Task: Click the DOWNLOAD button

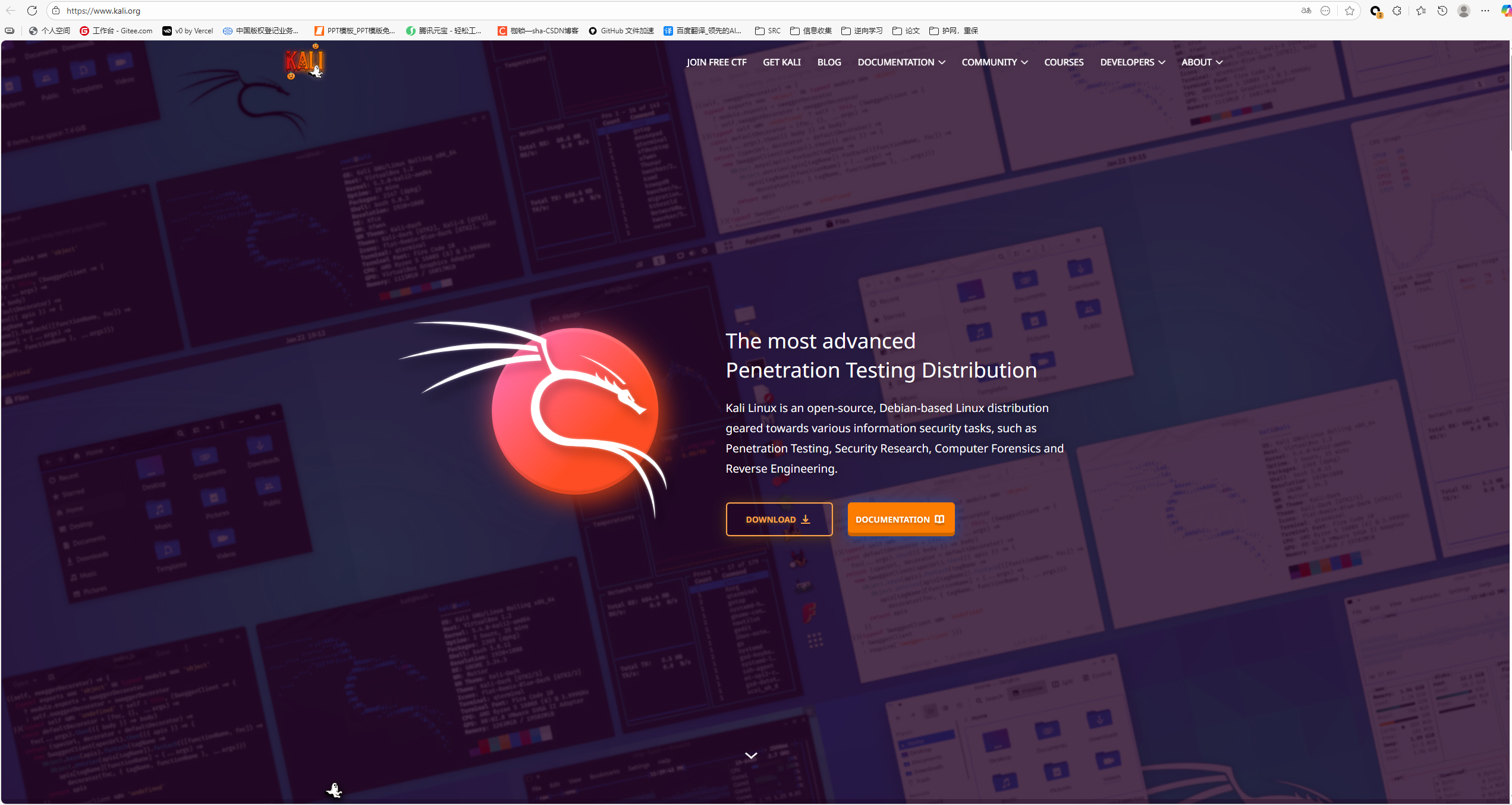Action: click(x=779, y=520)
